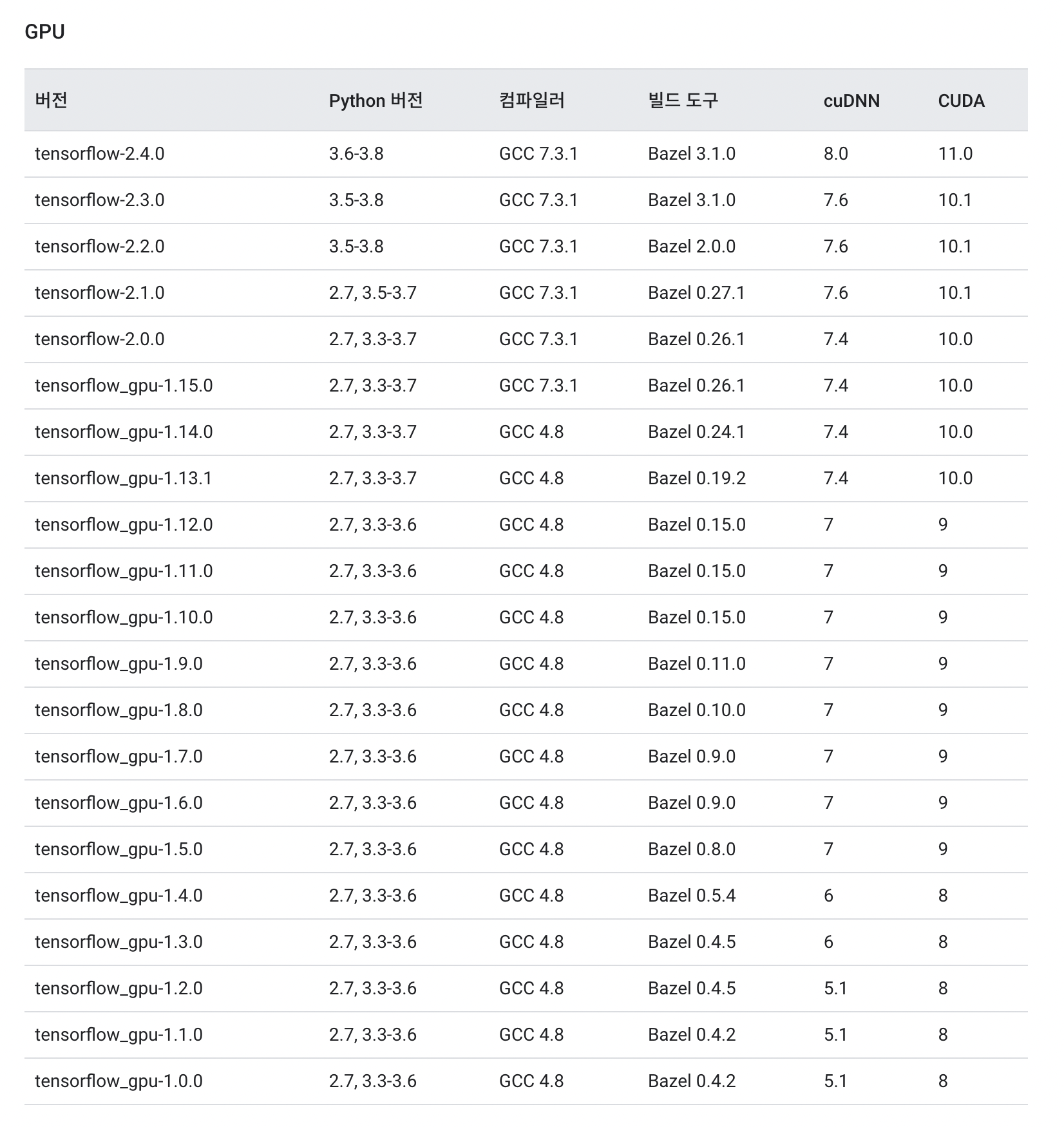Click the Bazel 0.19.2 cell
The image size is (1064, 1127).
697,478
